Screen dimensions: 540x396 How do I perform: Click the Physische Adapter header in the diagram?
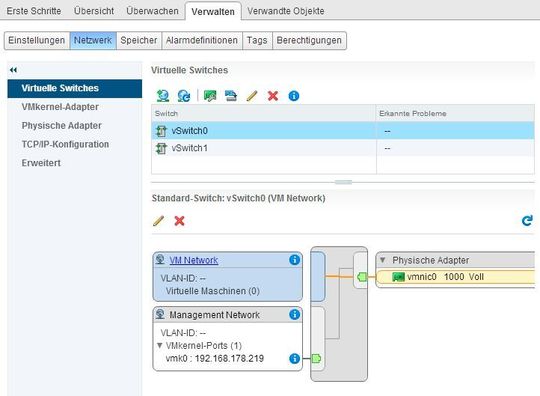pyautogui.click(x=456, y=260)
